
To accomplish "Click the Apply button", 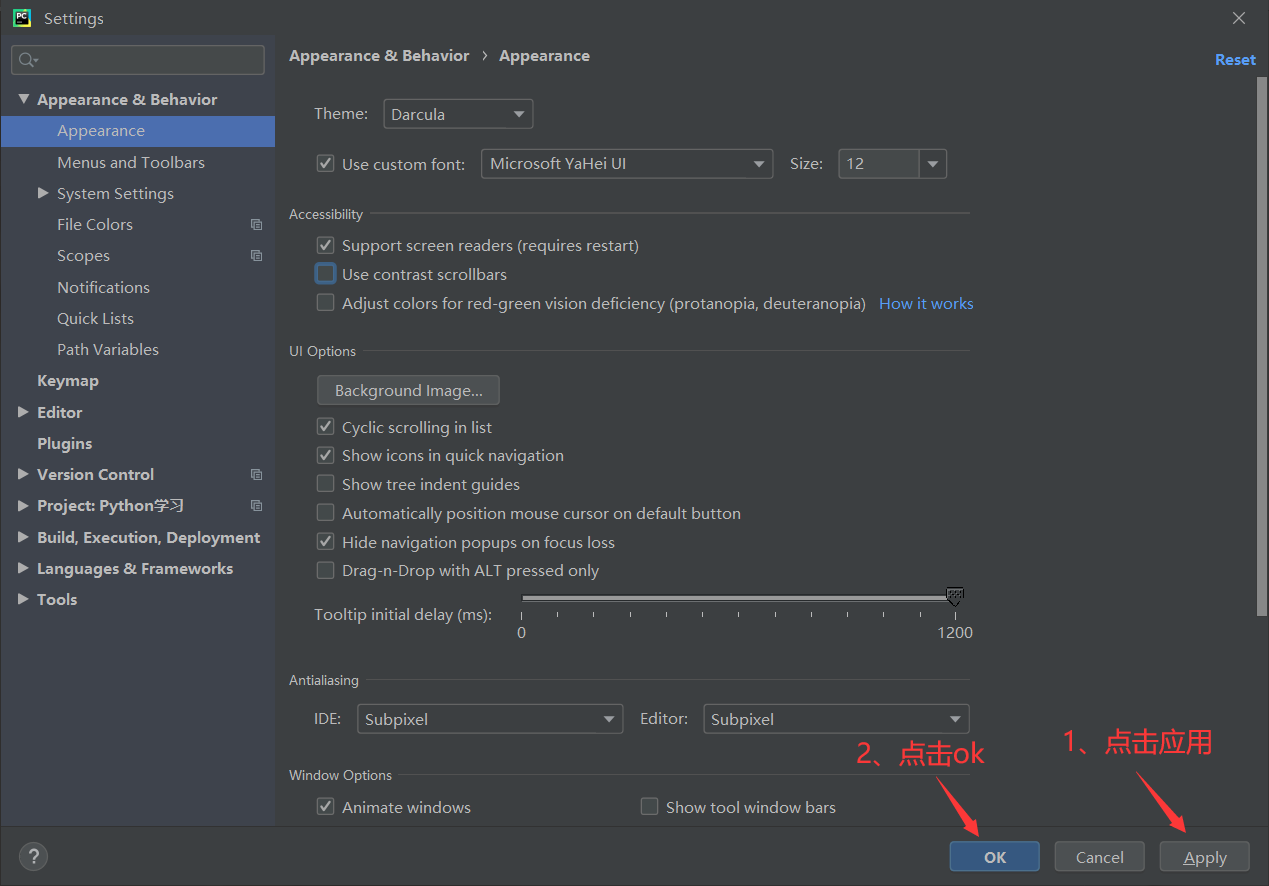I will pos(1205,857).
